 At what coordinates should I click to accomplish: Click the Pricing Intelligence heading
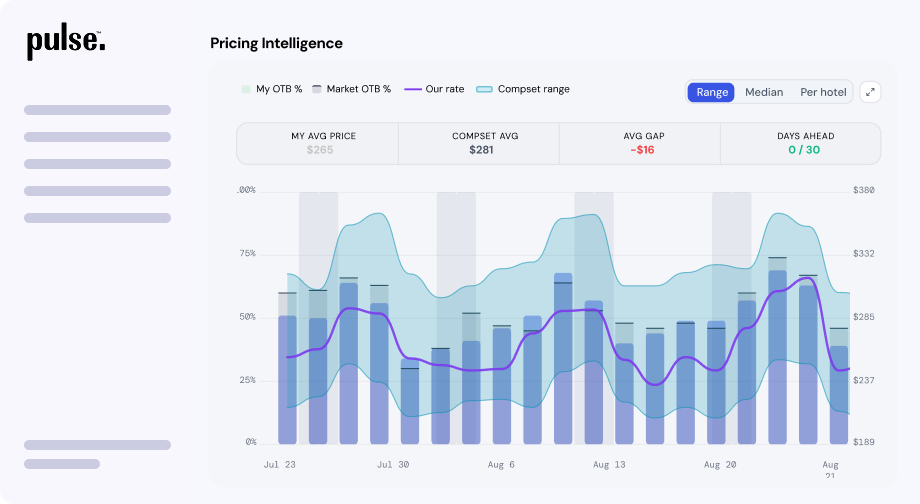coord(276,43)
